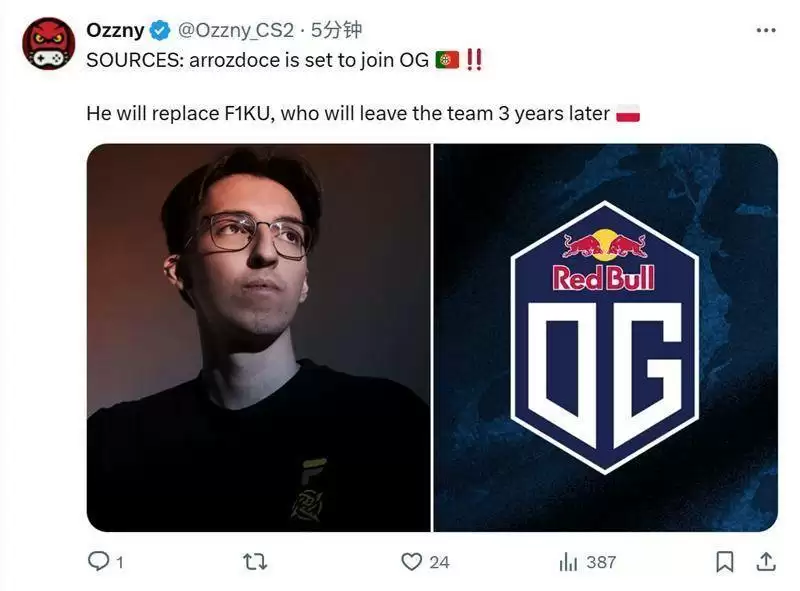Open the arrozdoce player photo
This screenshot has width=800, height=591.
coord(258,338)
